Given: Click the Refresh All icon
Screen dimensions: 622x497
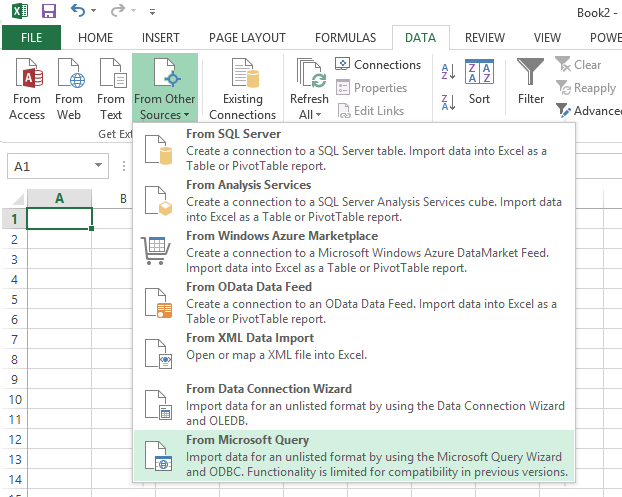Looking at the screenshot, I should (x=310, y=74).
